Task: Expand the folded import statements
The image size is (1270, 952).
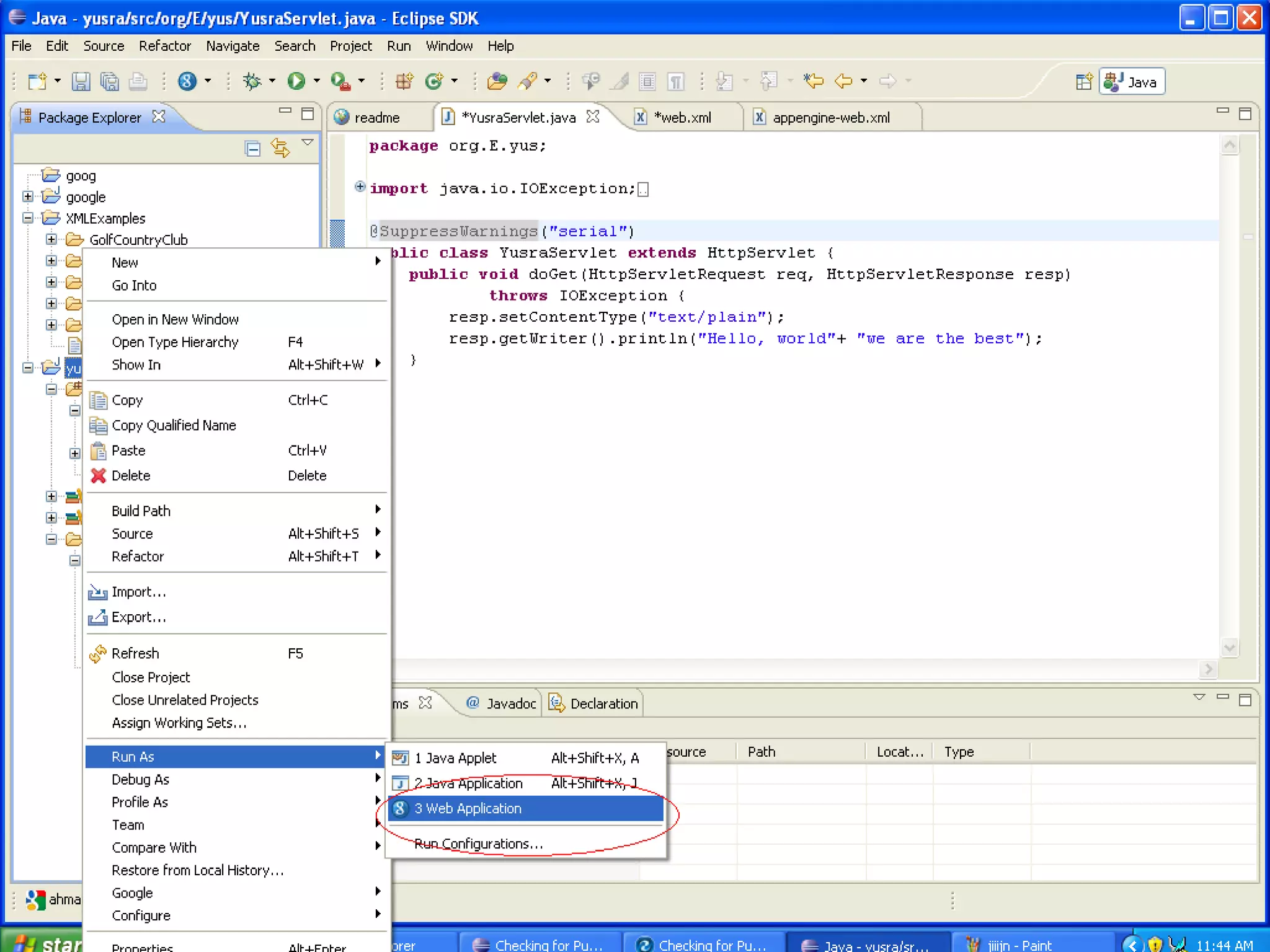Action: pyautogui.click(x=360, y=187)
